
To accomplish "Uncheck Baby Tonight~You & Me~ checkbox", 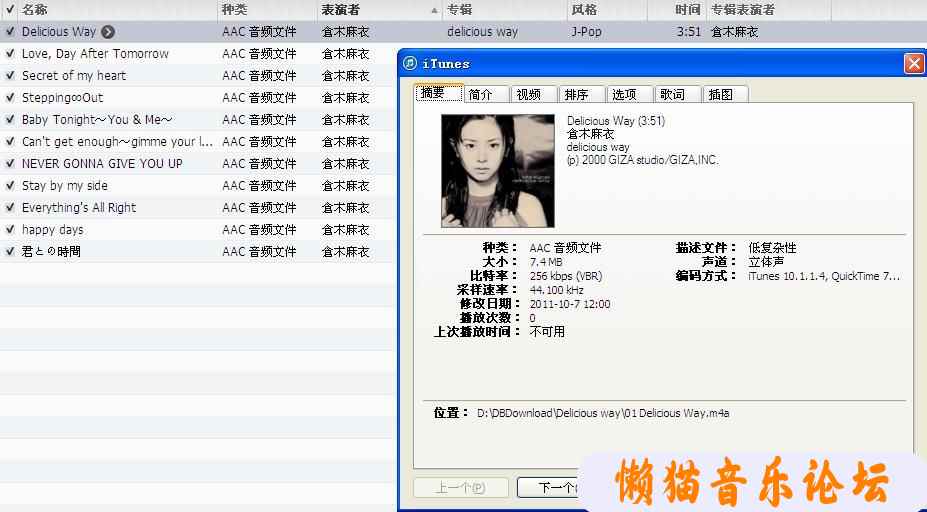I will pos(9,119).
